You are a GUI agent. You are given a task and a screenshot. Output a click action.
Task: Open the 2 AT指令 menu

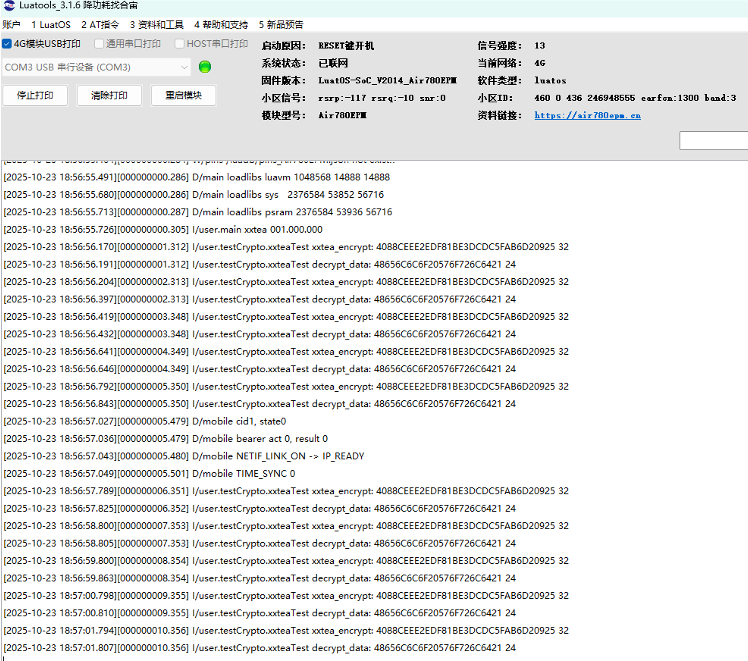click(100, 25)
